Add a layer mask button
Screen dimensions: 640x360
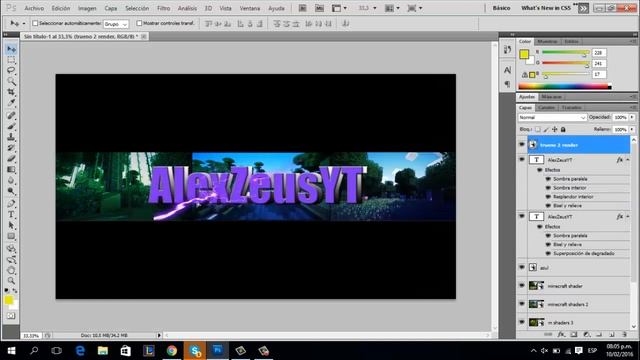(574, 334)
